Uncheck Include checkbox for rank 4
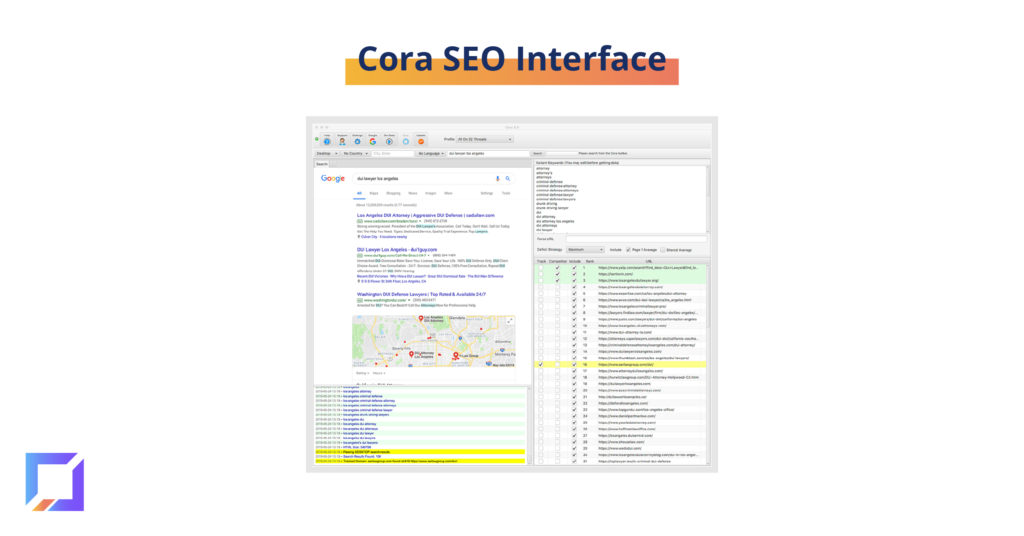The image size is (1024, 536). 574,287
